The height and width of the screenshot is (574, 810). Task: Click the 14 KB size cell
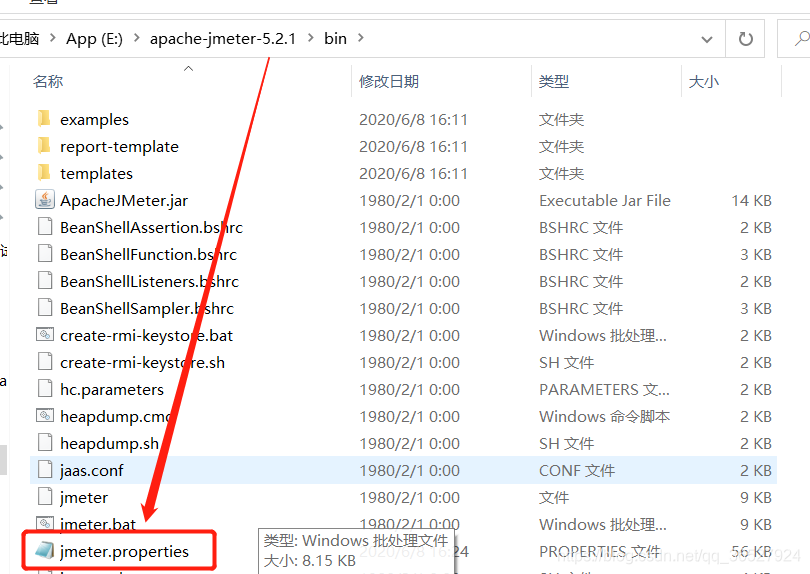752,200
